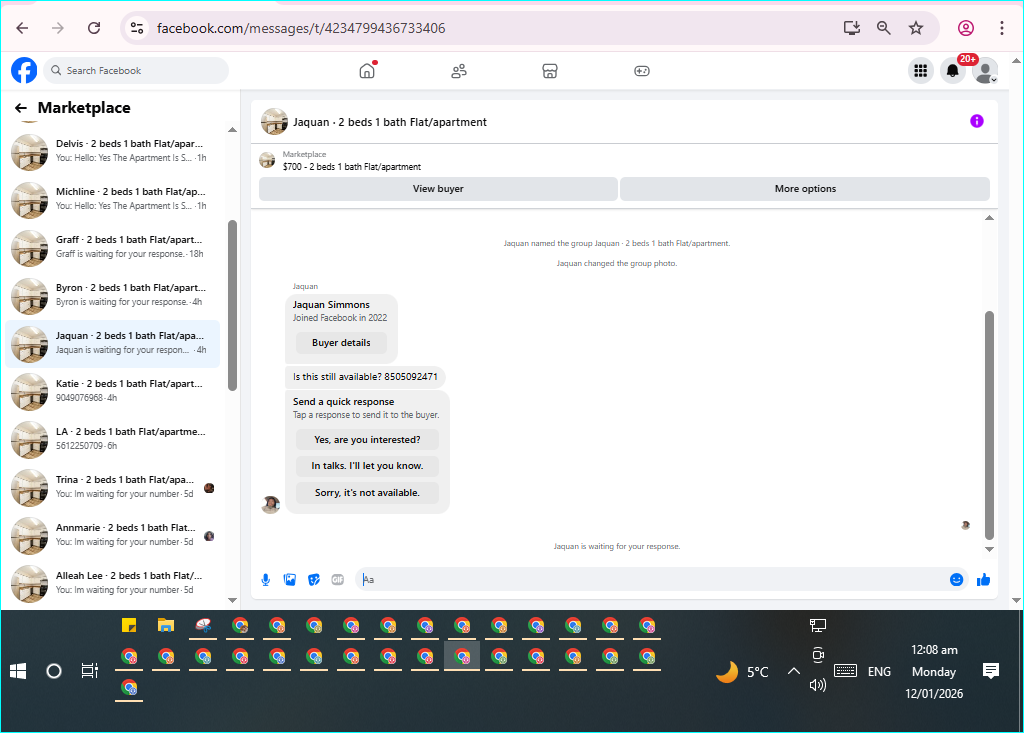This screenshot has height=733, width=1024.
Task: Open the conversation info icon
Action: click(x=976, y=122)
